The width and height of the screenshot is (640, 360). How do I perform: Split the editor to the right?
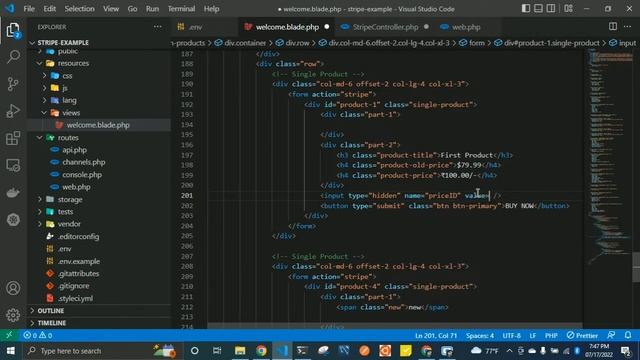(x=613, y=27)
